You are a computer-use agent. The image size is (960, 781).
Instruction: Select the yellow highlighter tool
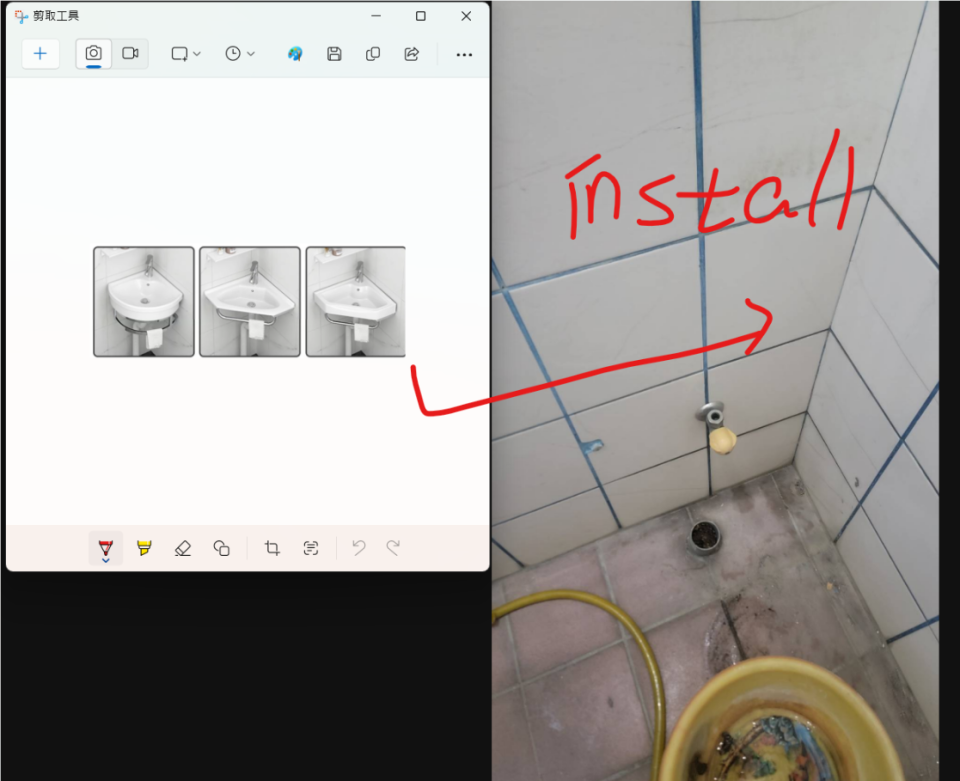[x=144, y=548]
